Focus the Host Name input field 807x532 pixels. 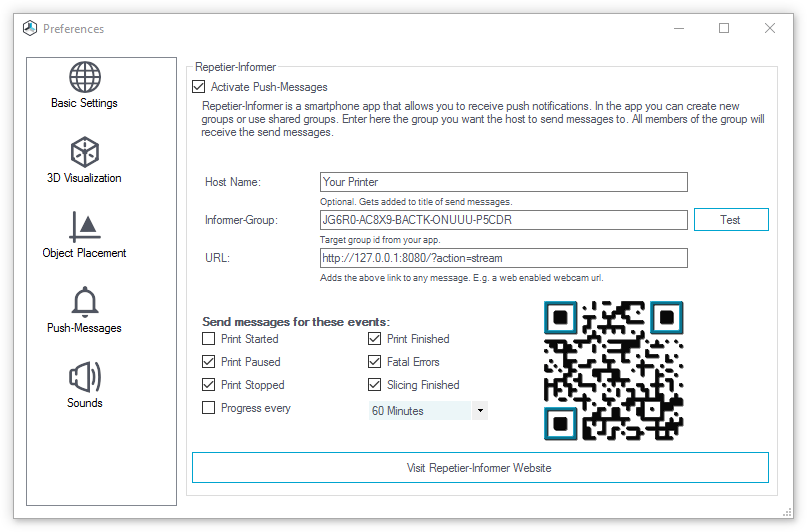(x=503, y=182)
